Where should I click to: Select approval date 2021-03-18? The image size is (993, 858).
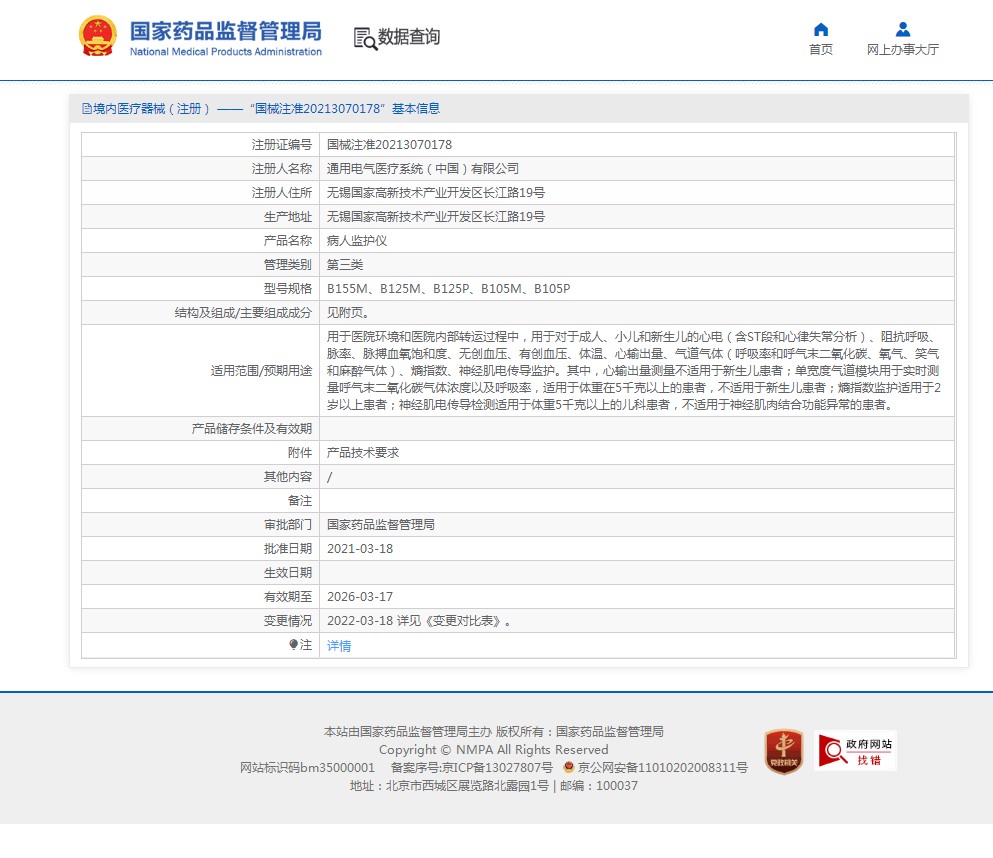click(x=360, y=549)
